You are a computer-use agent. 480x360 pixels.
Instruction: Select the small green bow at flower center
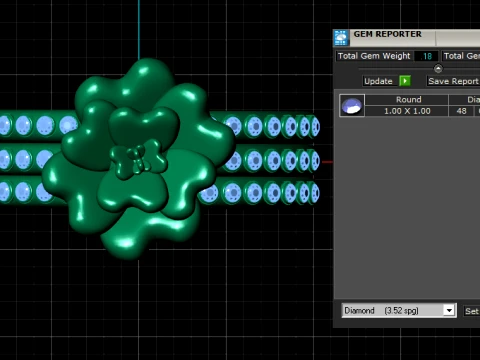(x=139, y=159)
